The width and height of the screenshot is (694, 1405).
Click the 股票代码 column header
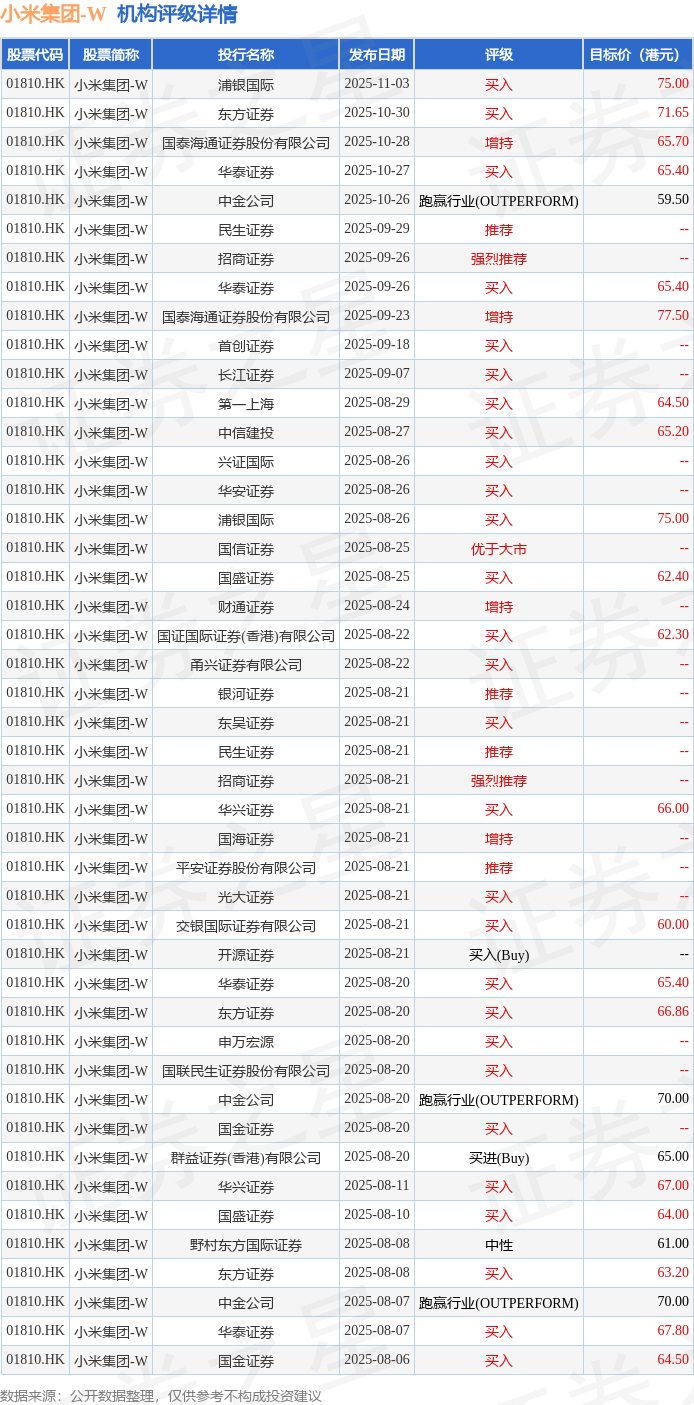coord(35,55)
